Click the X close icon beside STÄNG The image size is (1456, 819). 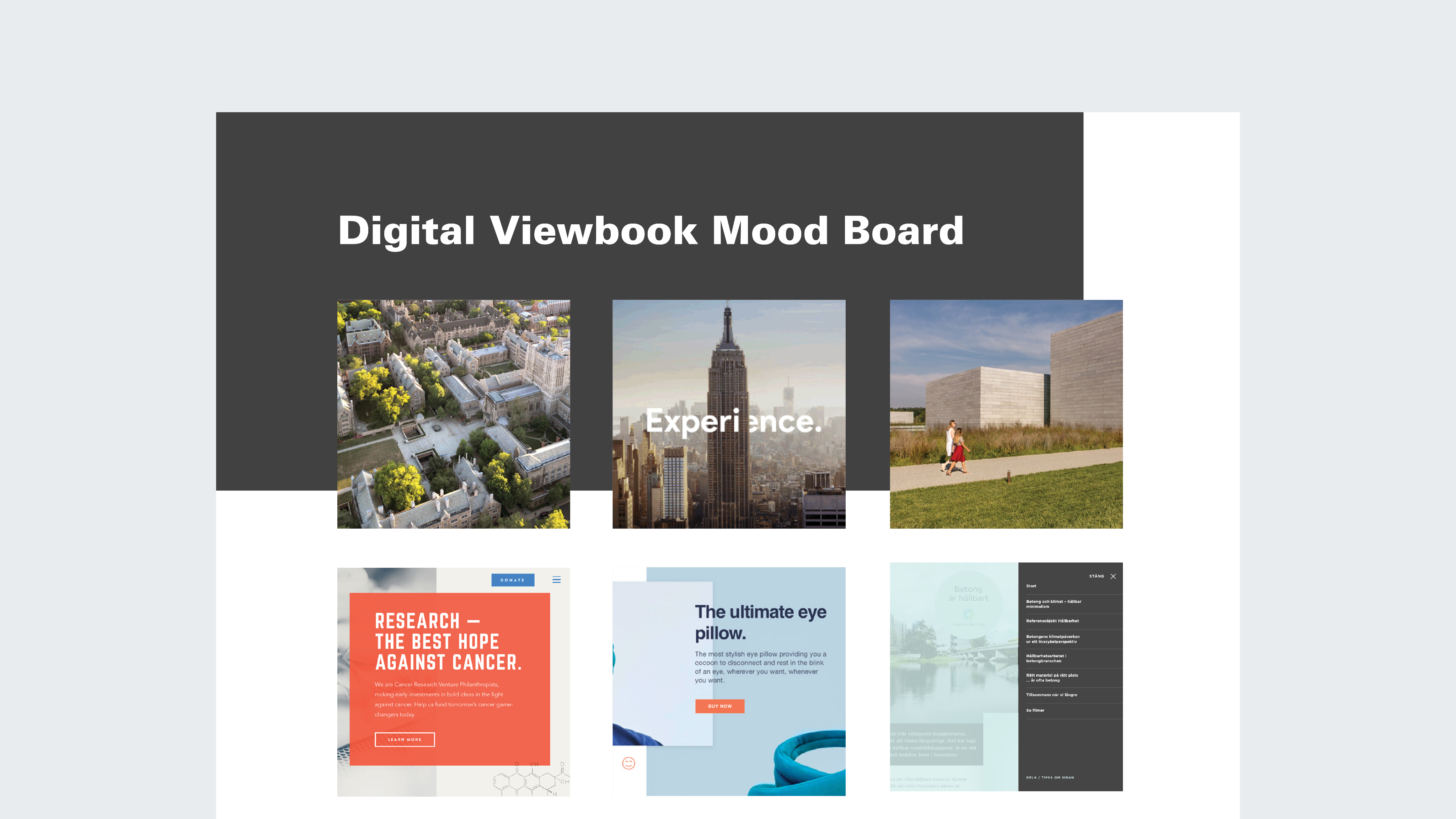click(x=1113, y=576)
